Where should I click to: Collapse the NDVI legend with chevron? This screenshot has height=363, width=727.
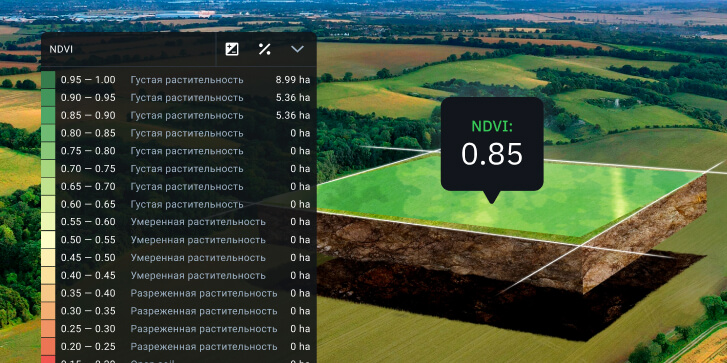(x=297, y=49)
